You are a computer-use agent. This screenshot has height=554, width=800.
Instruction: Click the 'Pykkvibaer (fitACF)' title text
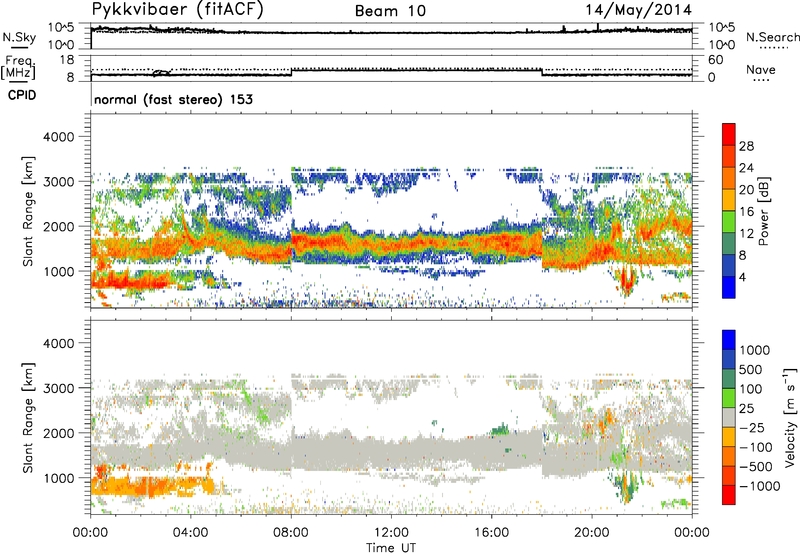pyautogui.click(x=178, y=10)
